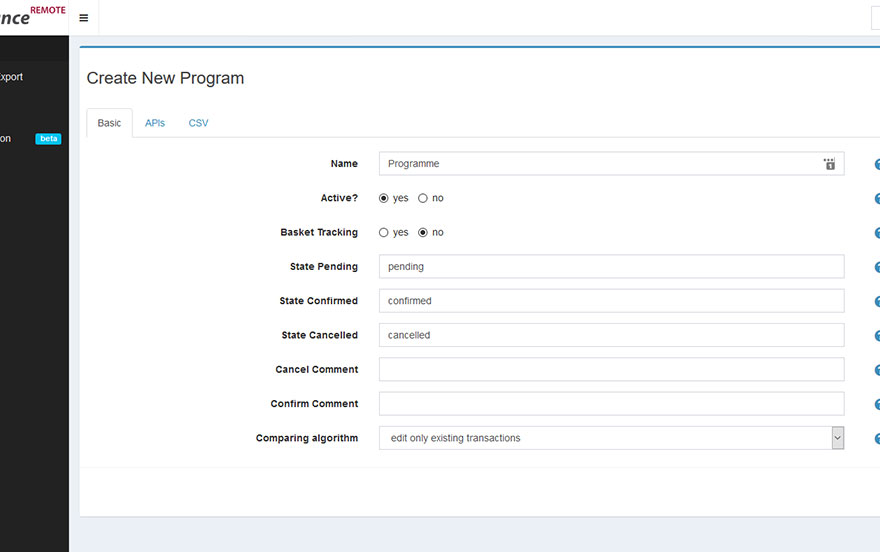Open help icon beside State Cancelled

877,336
